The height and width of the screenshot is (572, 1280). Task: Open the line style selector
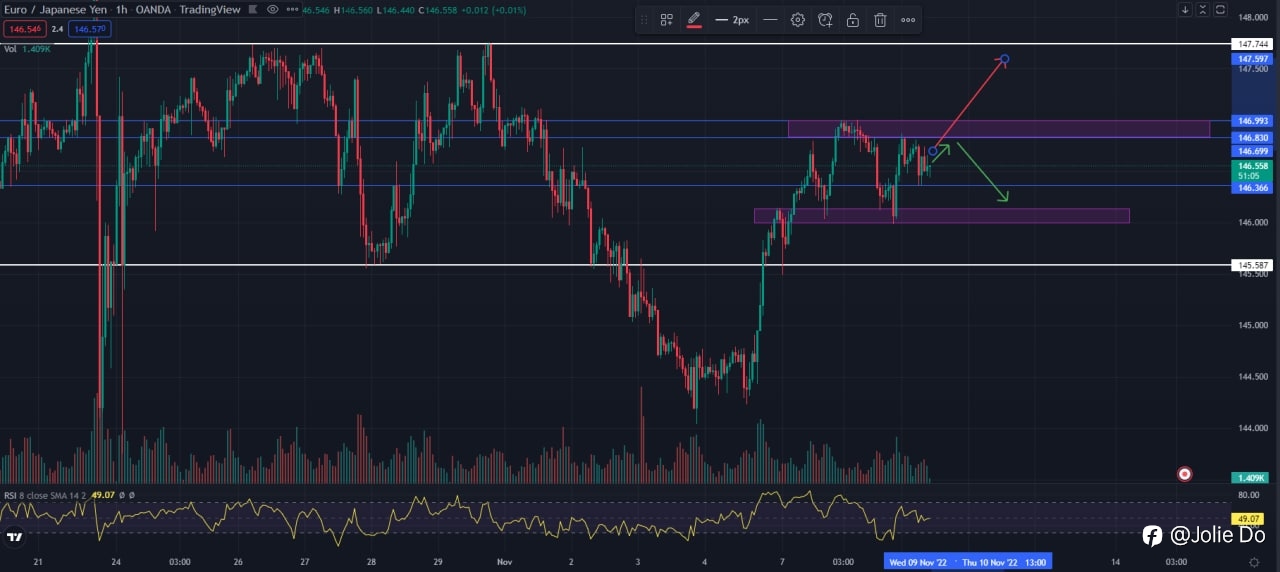770,20
